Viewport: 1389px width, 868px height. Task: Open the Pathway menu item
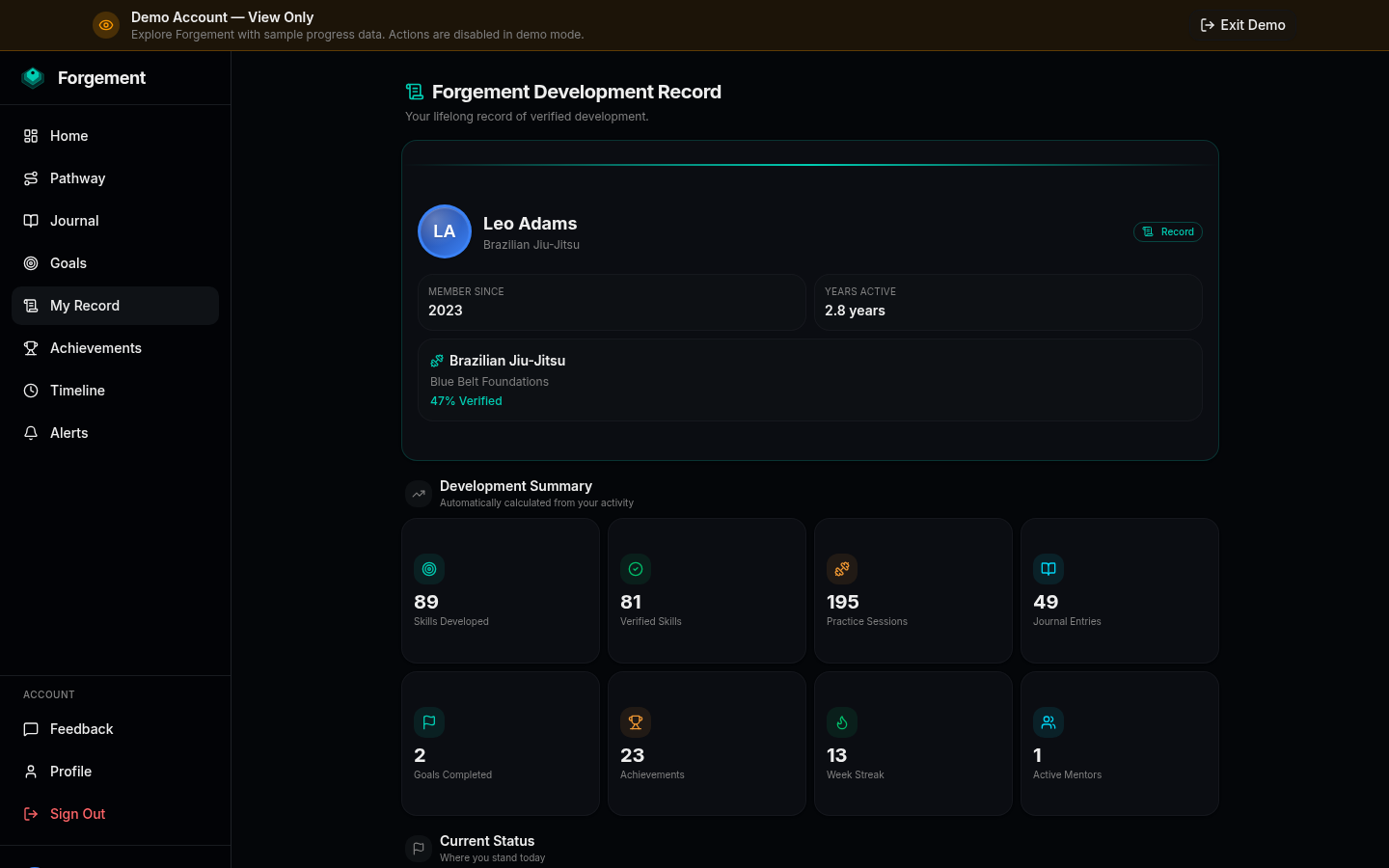pos(115,178)
